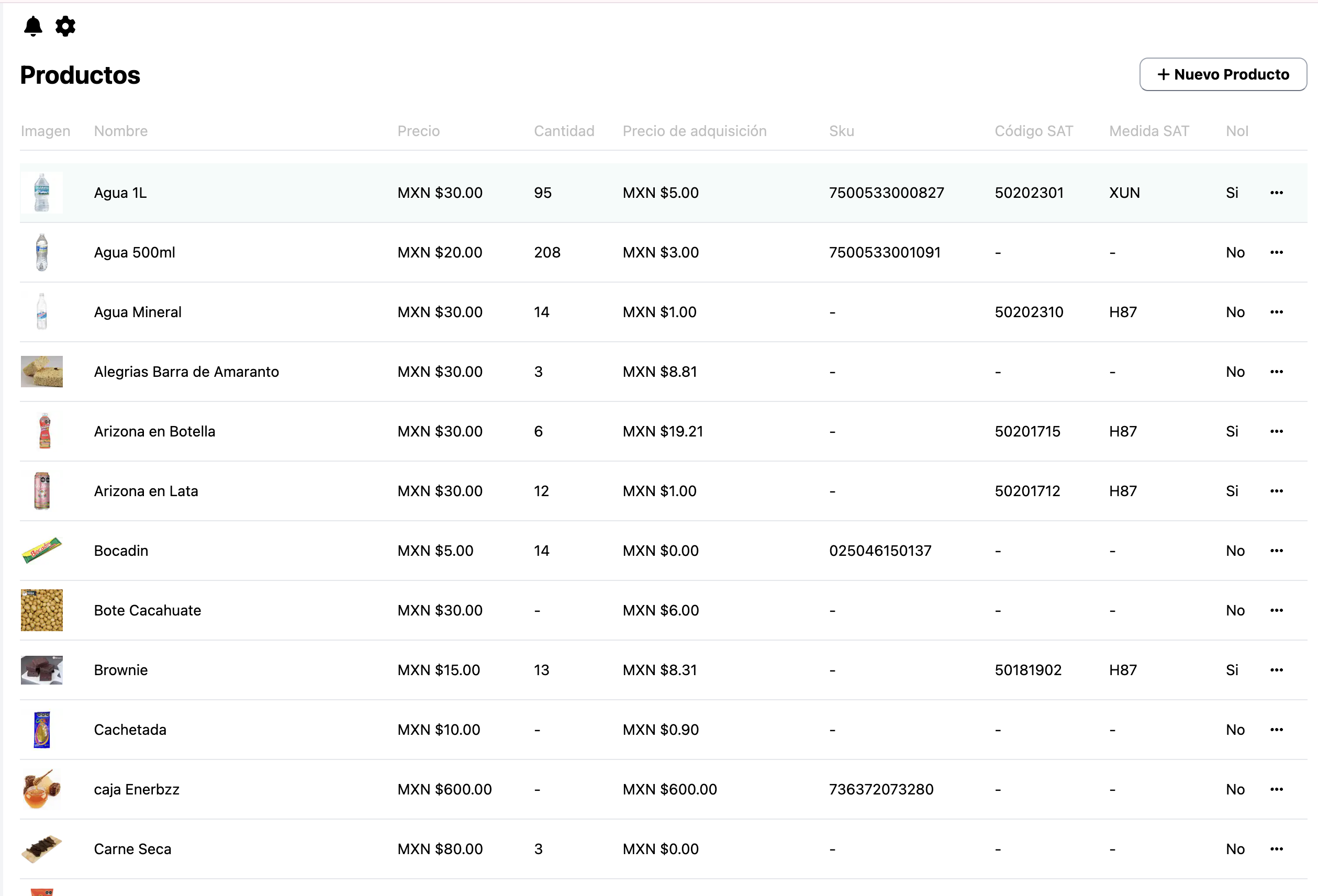Screen dimensions: 1318x896
Task: Open three-dot menu for caja Enerbzz
Action: click(x=1276, y=789)
